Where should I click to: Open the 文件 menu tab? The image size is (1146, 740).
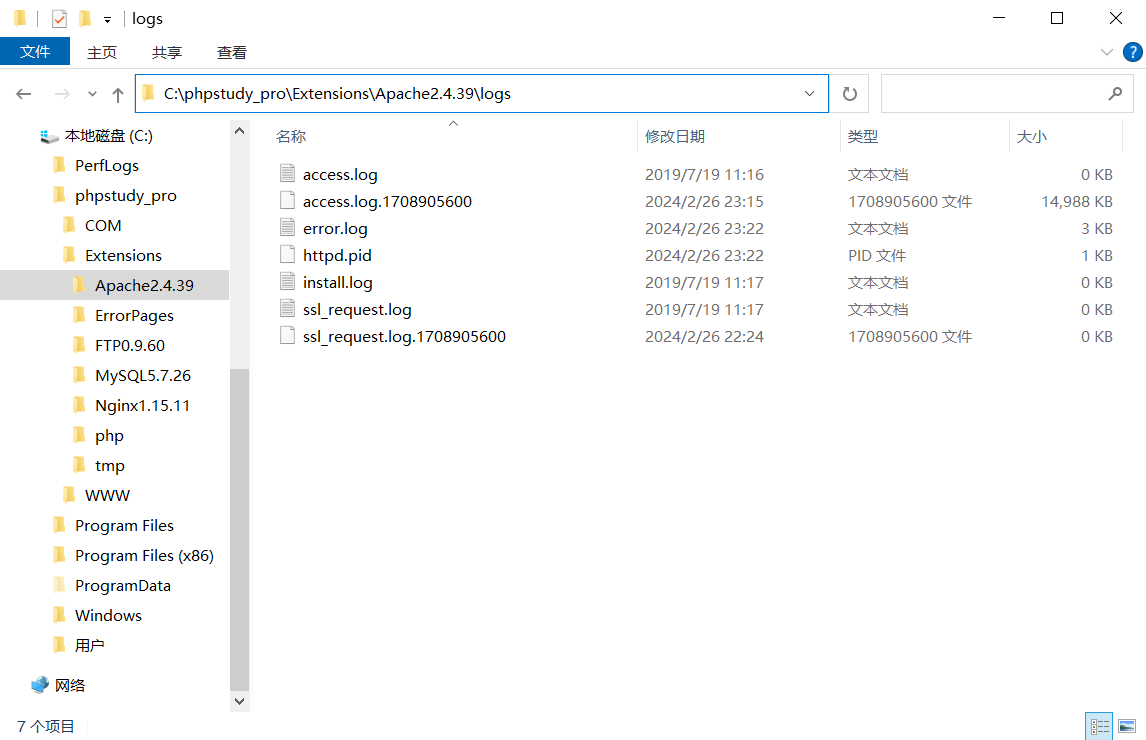tap(35, 52)
